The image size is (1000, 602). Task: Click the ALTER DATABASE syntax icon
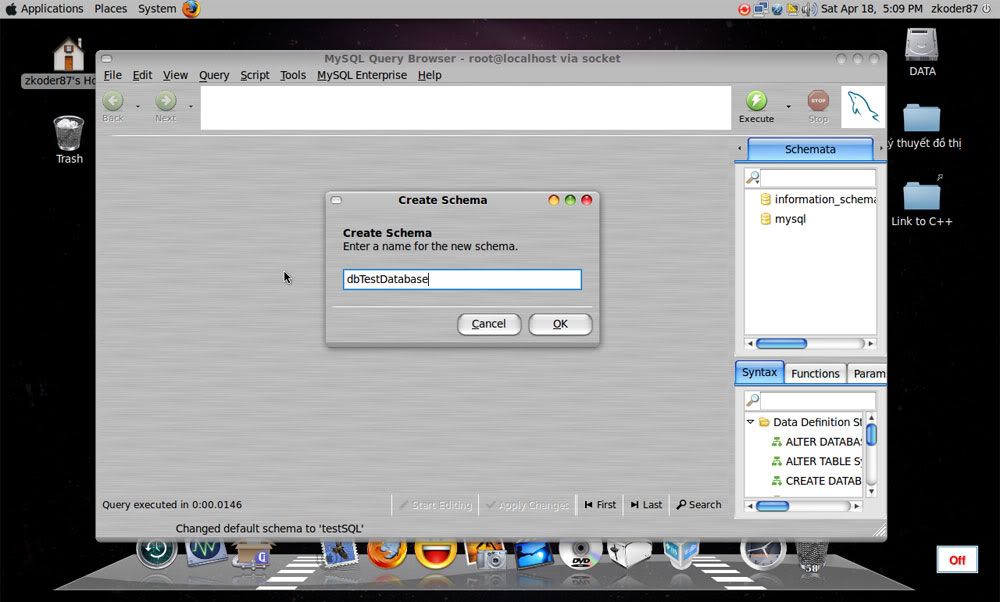pyautogui.click(x=777, y=441)
